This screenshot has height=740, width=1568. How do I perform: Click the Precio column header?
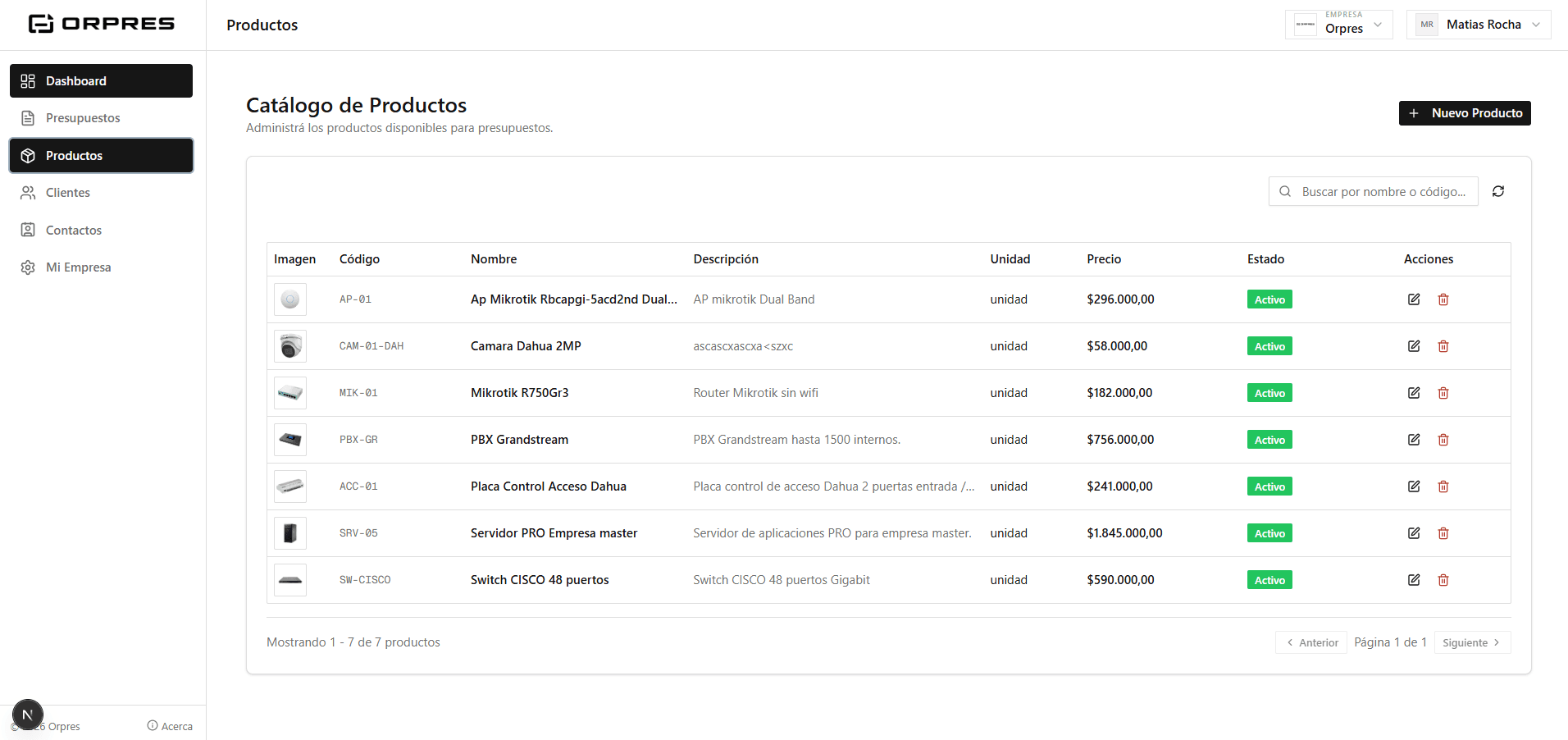click(x=1104, y=259)
